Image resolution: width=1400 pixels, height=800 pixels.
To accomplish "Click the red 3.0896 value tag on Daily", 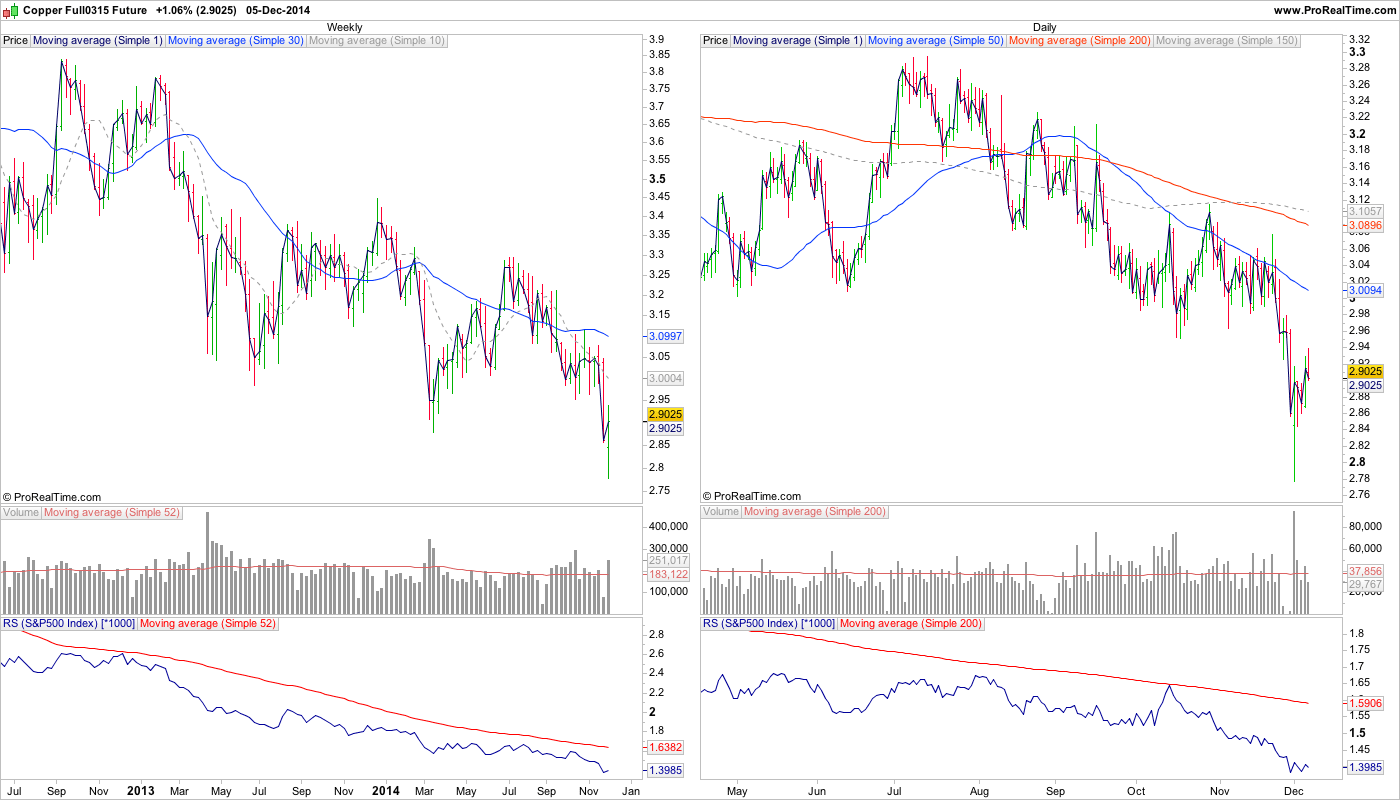I will pos(1365,227).
